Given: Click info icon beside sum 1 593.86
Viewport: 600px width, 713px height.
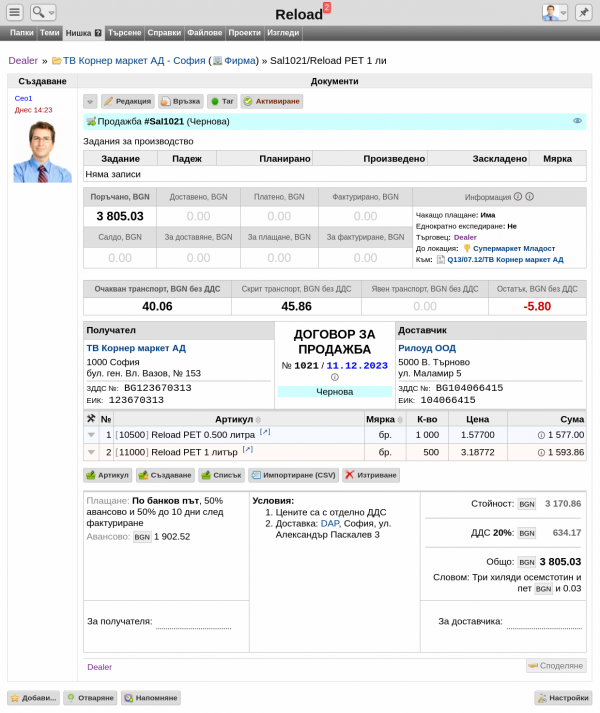Looking at the screenshot, I should coord(541,452).
